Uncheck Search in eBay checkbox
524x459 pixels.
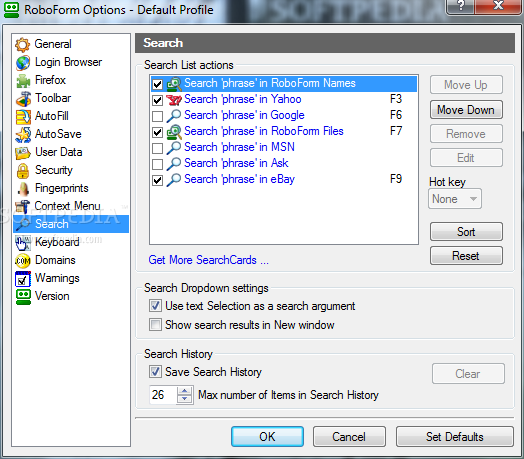157,180
